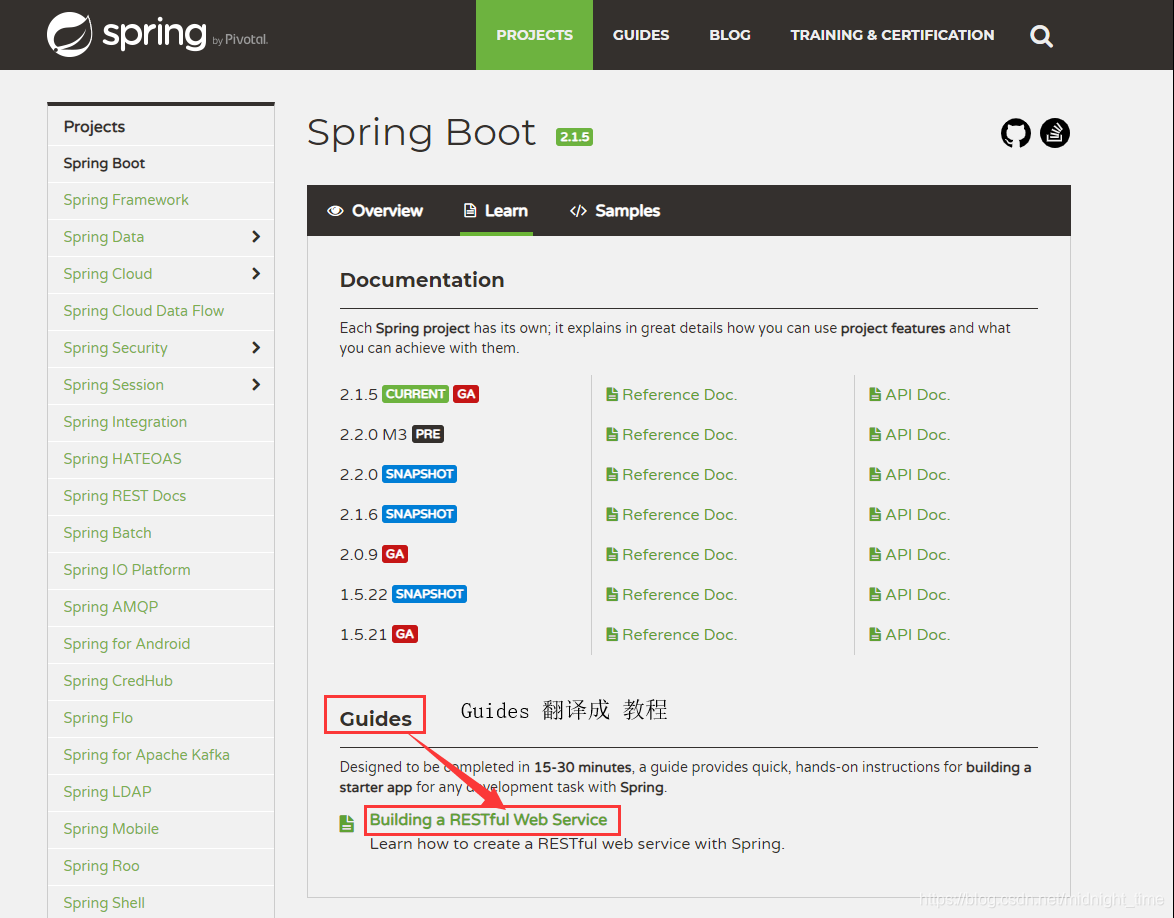Open 2.1.6 Reference Doc link
Screen dimensions: 1174x918
[x=679, y=514]
